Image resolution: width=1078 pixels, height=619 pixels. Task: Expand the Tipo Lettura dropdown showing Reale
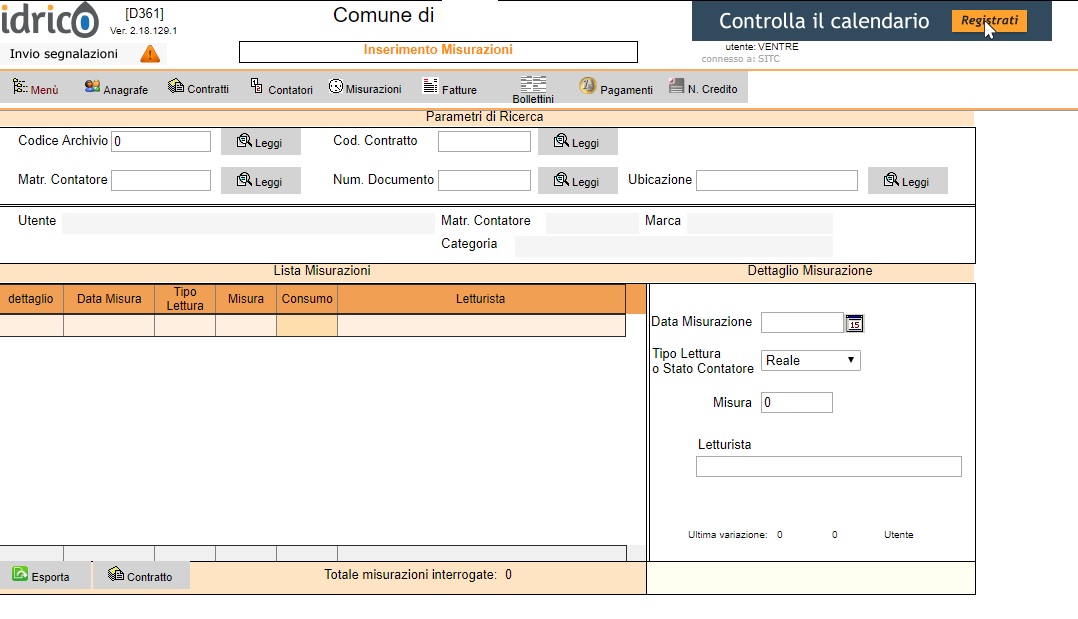pos(811,360)
